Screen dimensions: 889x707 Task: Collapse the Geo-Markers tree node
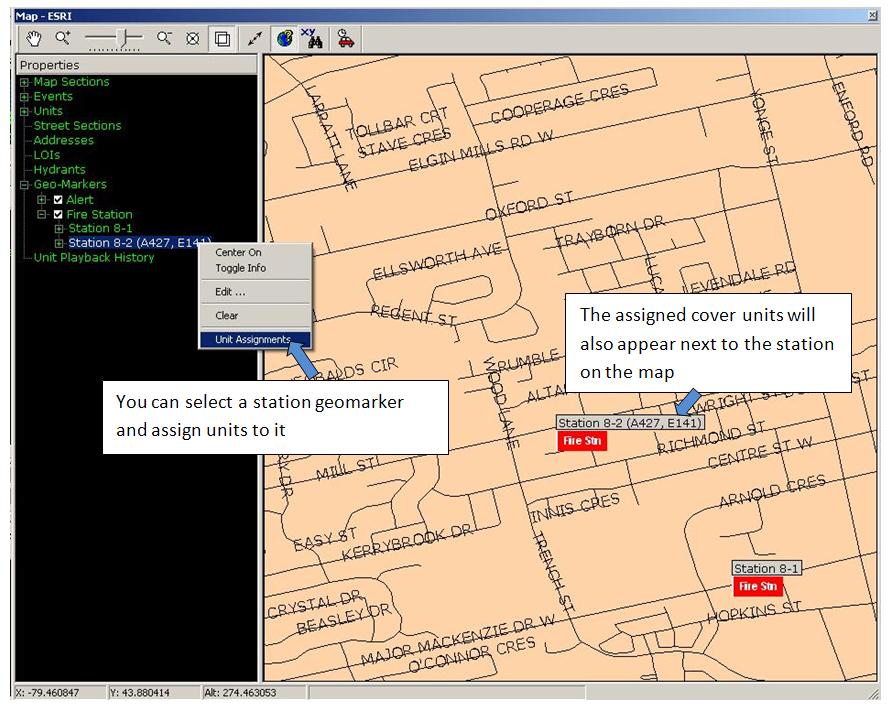tap(24, 185)
